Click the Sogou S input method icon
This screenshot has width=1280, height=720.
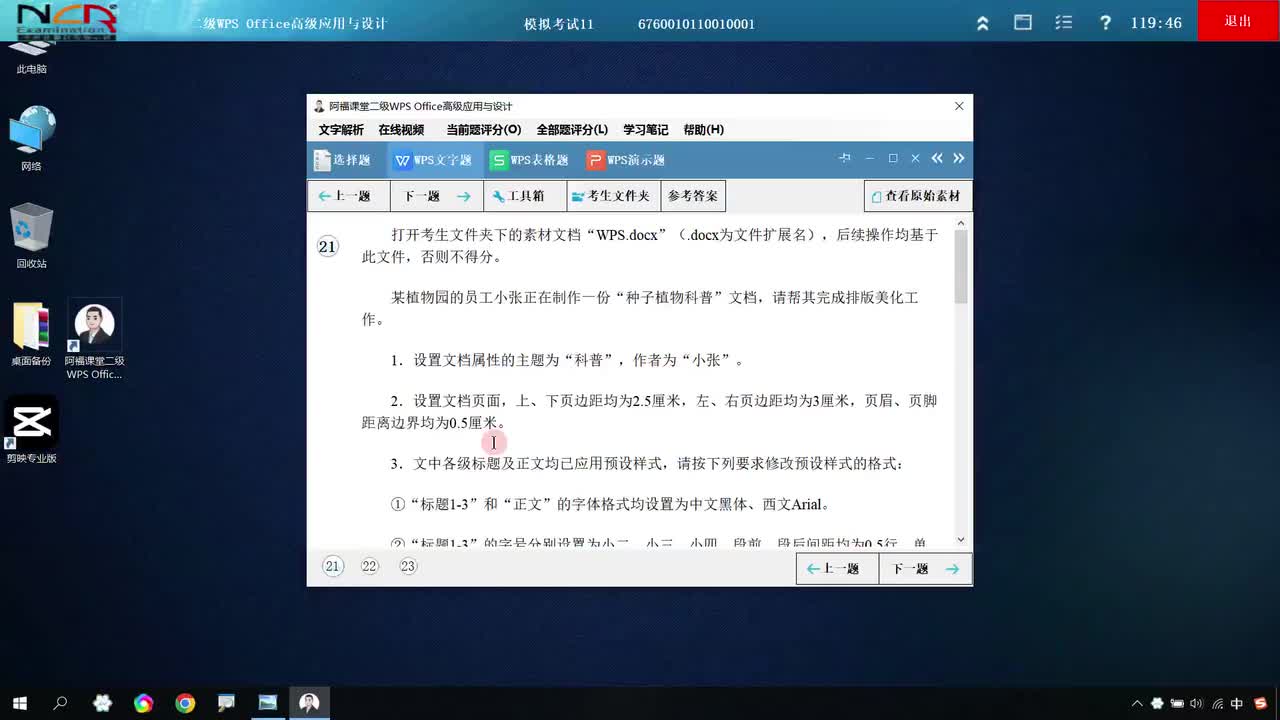1260,703
